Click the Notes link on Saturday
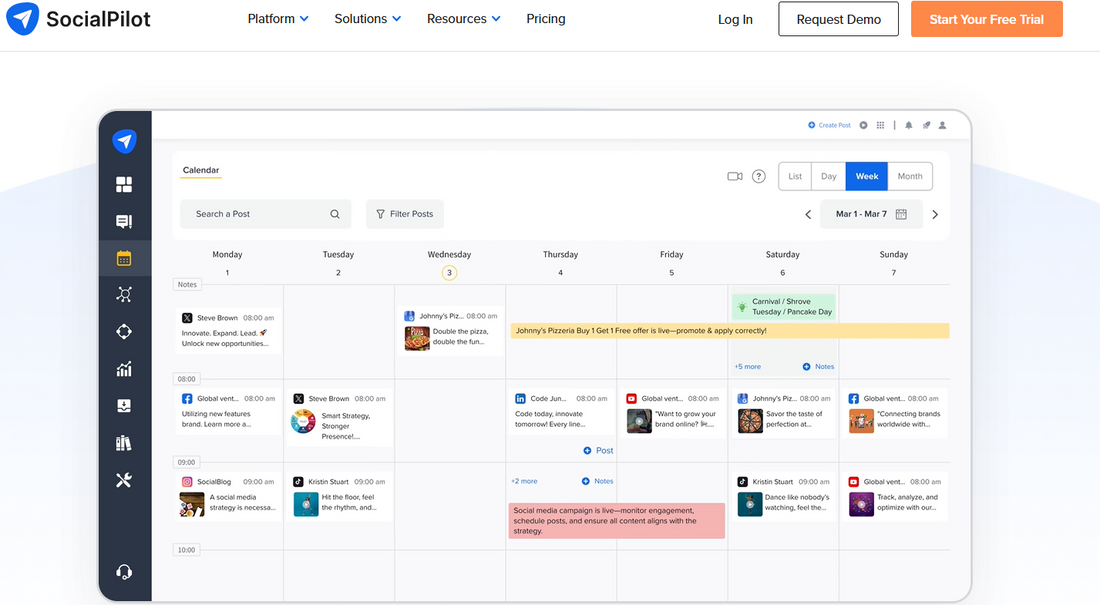The height and width of the screenshot is (605, 1100). (819, 366)
